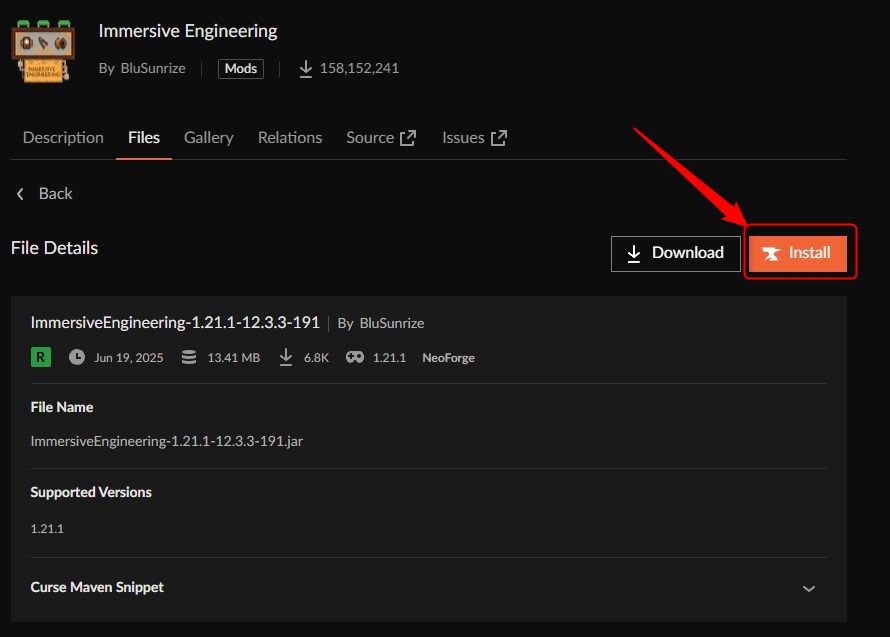Click the File Name heading

tap(62, 407)
